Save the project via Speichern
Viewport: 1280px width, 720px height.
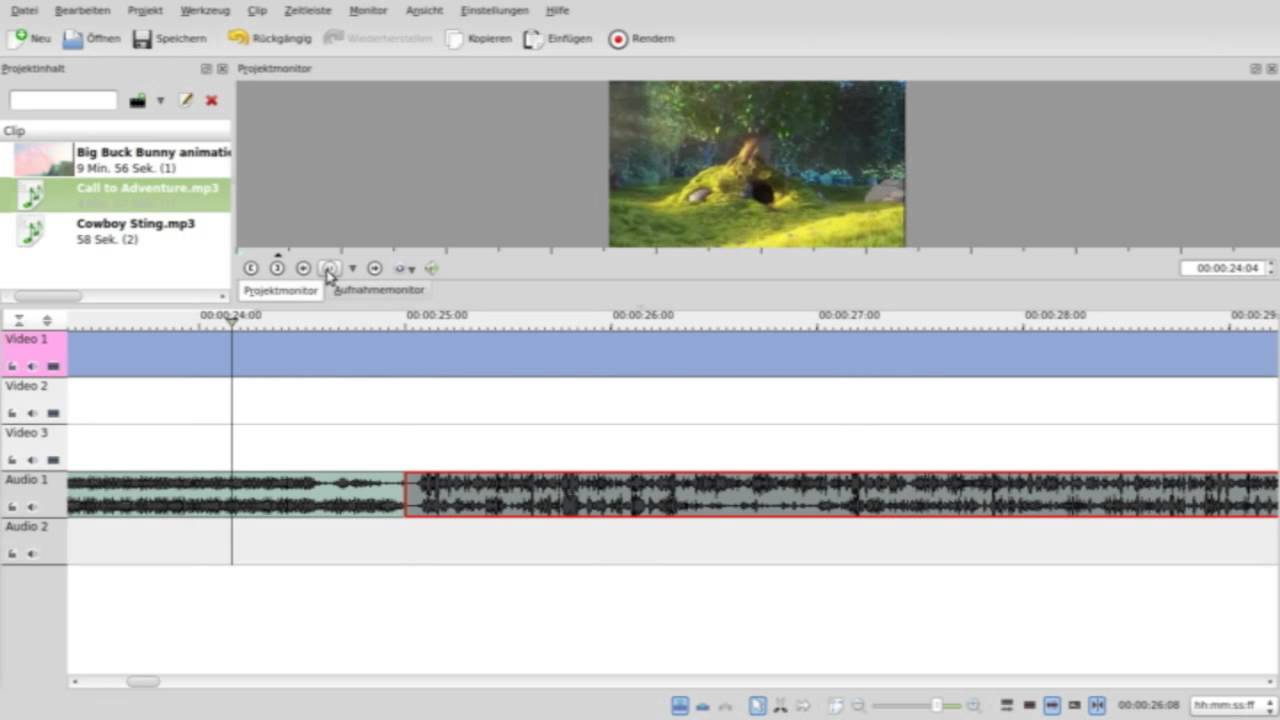tap(169, 38)
